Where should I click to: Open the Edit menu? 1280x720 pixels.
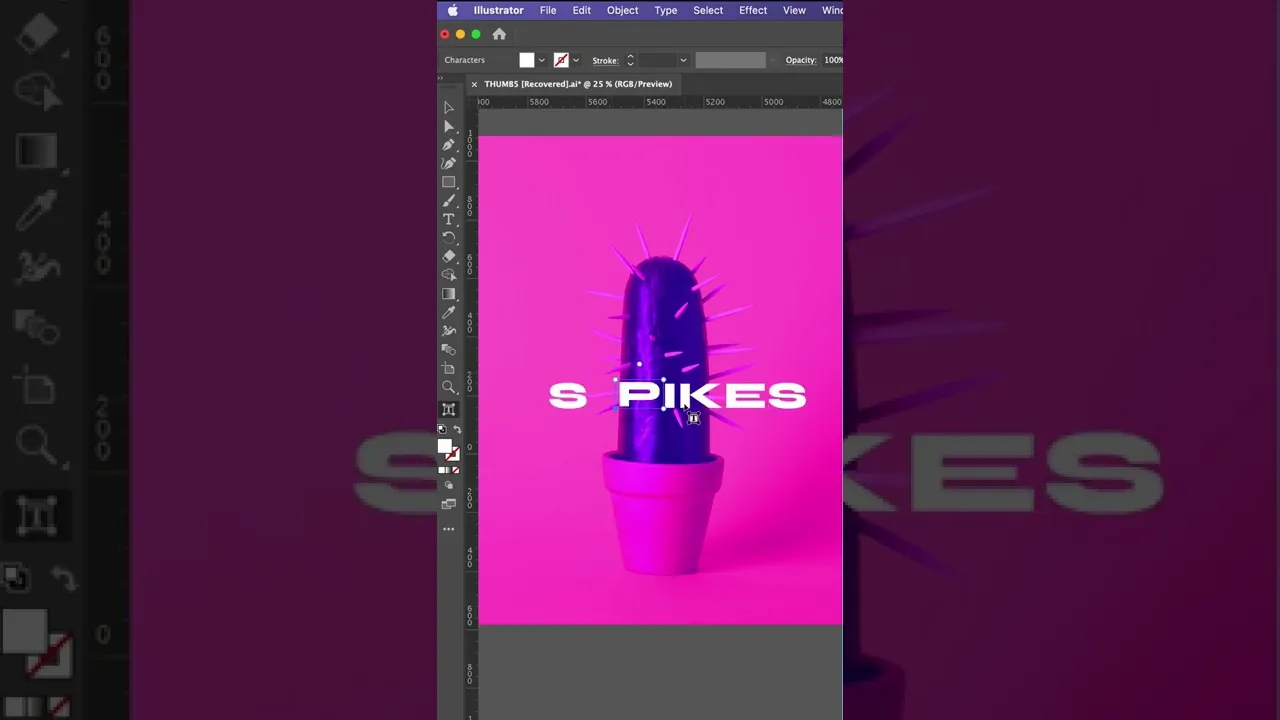click(582, 10)
